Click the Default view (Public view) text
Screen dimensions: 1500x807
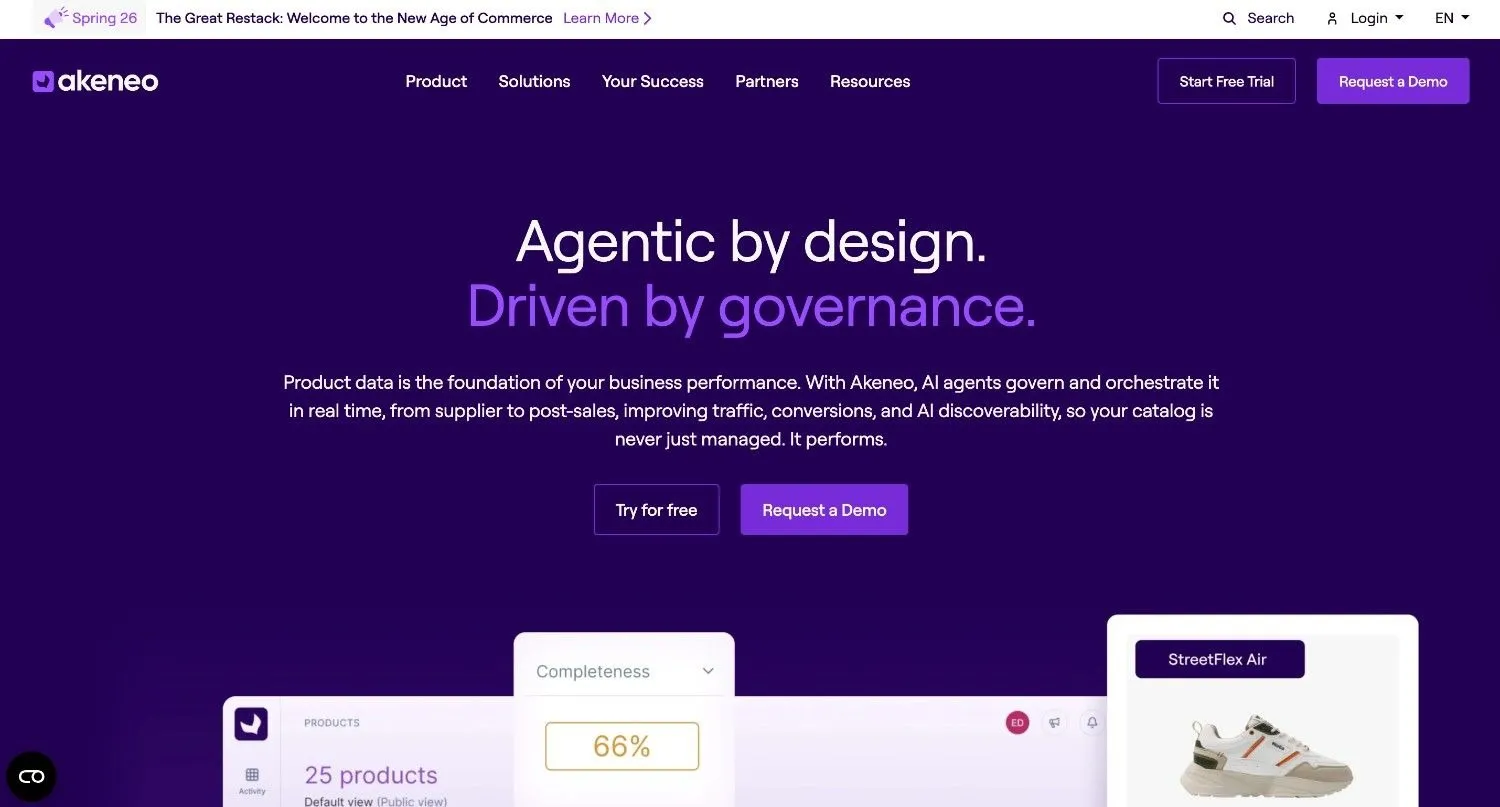376,801
